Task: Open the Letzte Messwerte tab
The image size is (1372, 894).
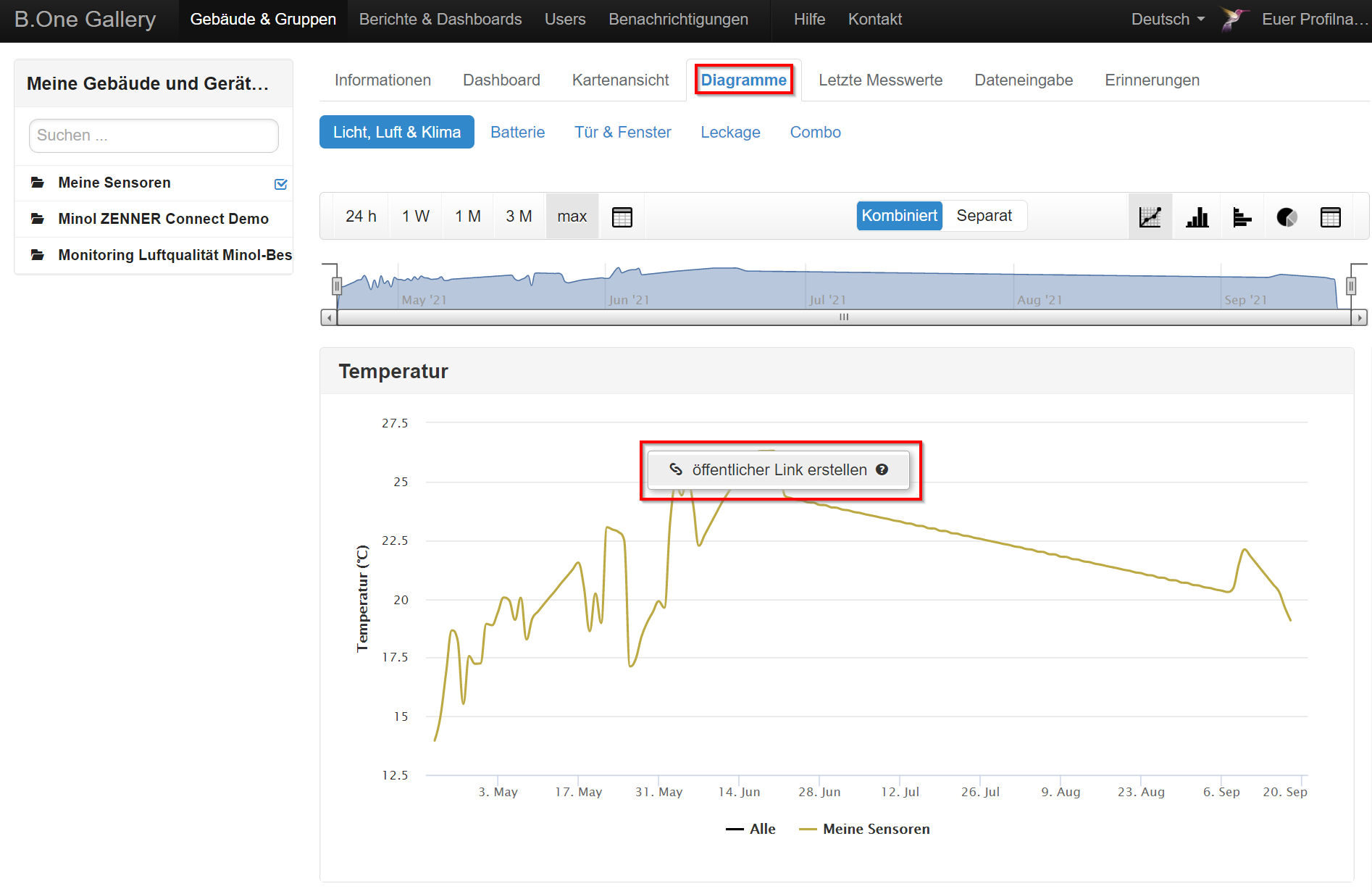Action: coord(880,80)
